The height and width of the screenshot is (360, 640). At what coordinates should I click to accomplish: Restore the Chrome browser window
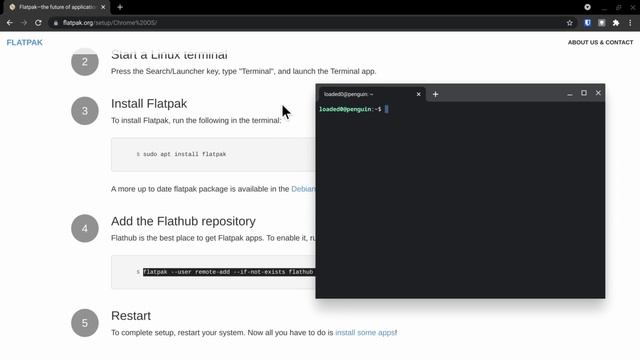pyautogui.click(x=618, y=7)
